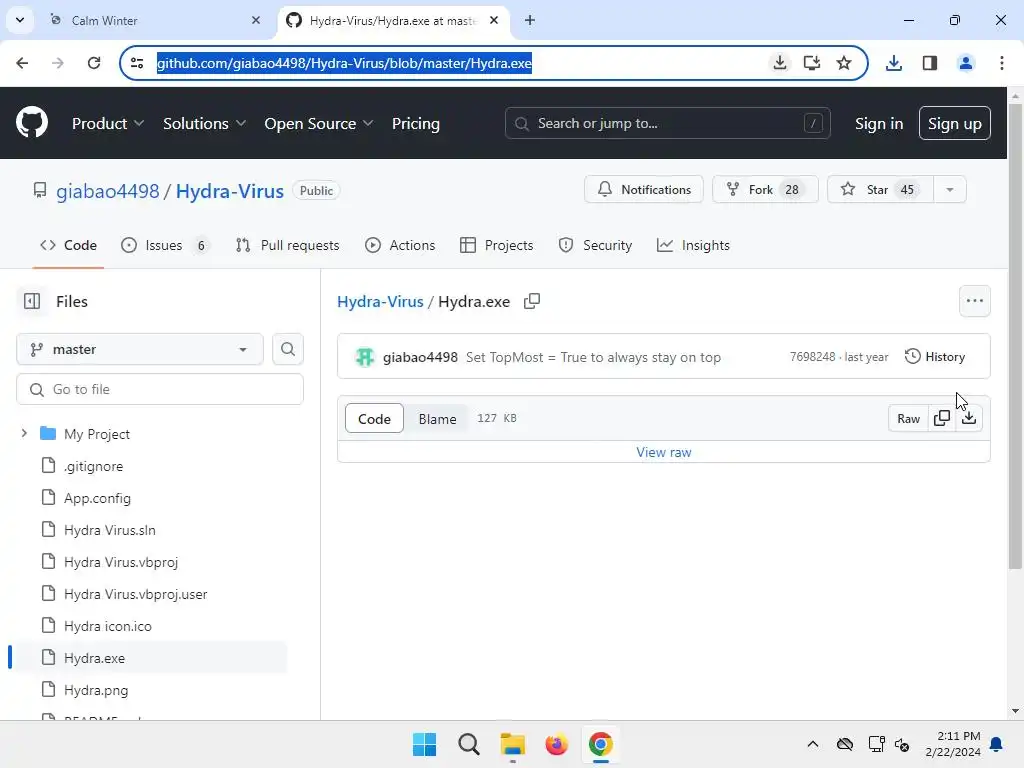The image size is (1024, 768).
Task: Expand the My Project folder
Action: pyautogui.click(x=24, y=434)
